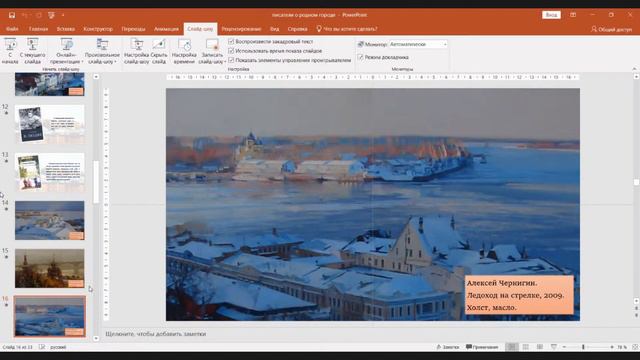The image size is (640, 360).
Task: Start slideshow from beginning (С начала)
Action: click(10, 51)
